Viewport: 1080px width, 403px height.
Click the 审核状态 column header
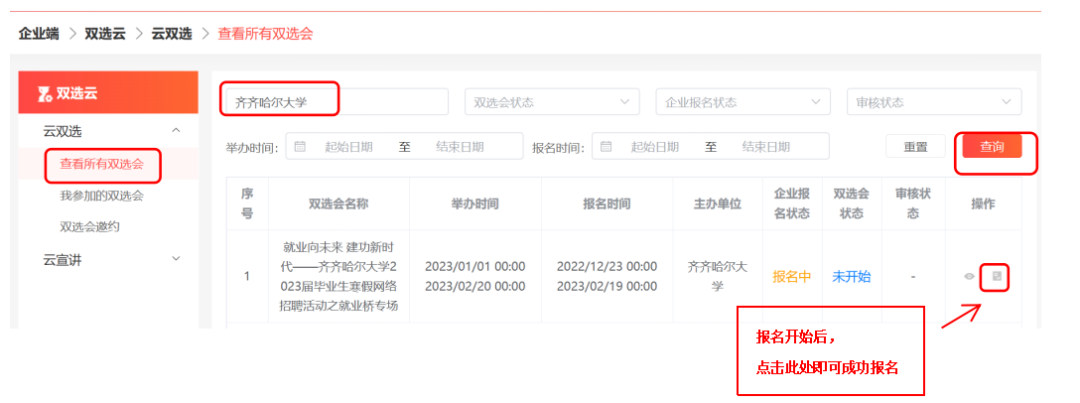click(x=913, y=203)
